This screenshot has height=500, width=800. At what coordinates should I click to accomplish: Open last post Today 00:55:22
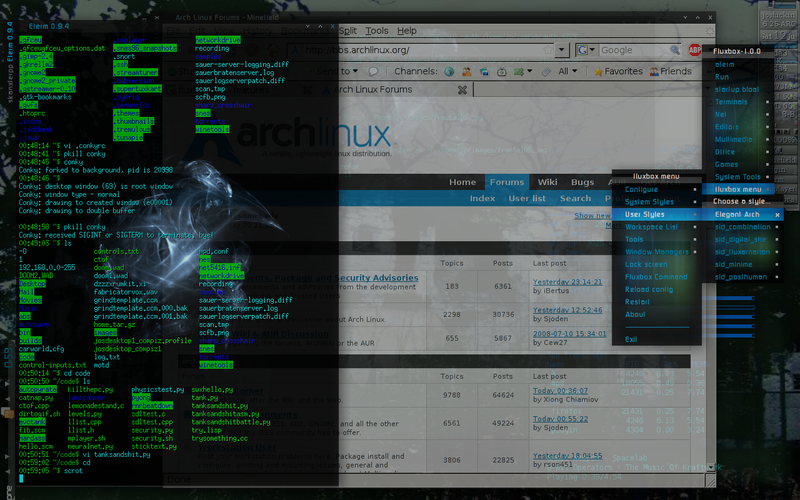pos(560,419)
